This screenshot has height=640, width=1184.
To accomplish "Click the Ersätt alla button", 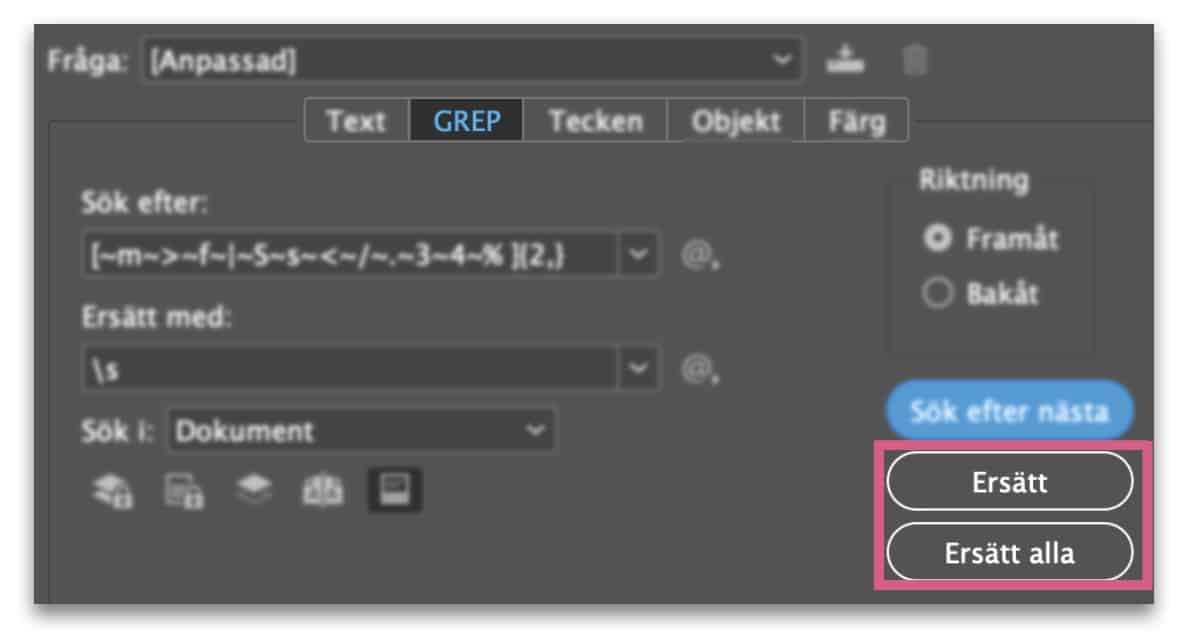I will [x=1010, y=553].
